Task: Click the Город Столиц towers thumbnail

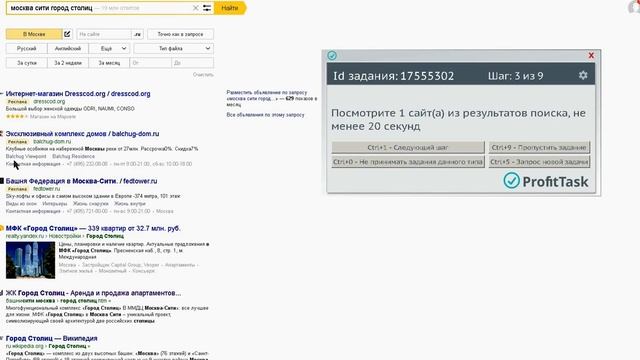Action: pyautogui.click(x=30, y=260)
